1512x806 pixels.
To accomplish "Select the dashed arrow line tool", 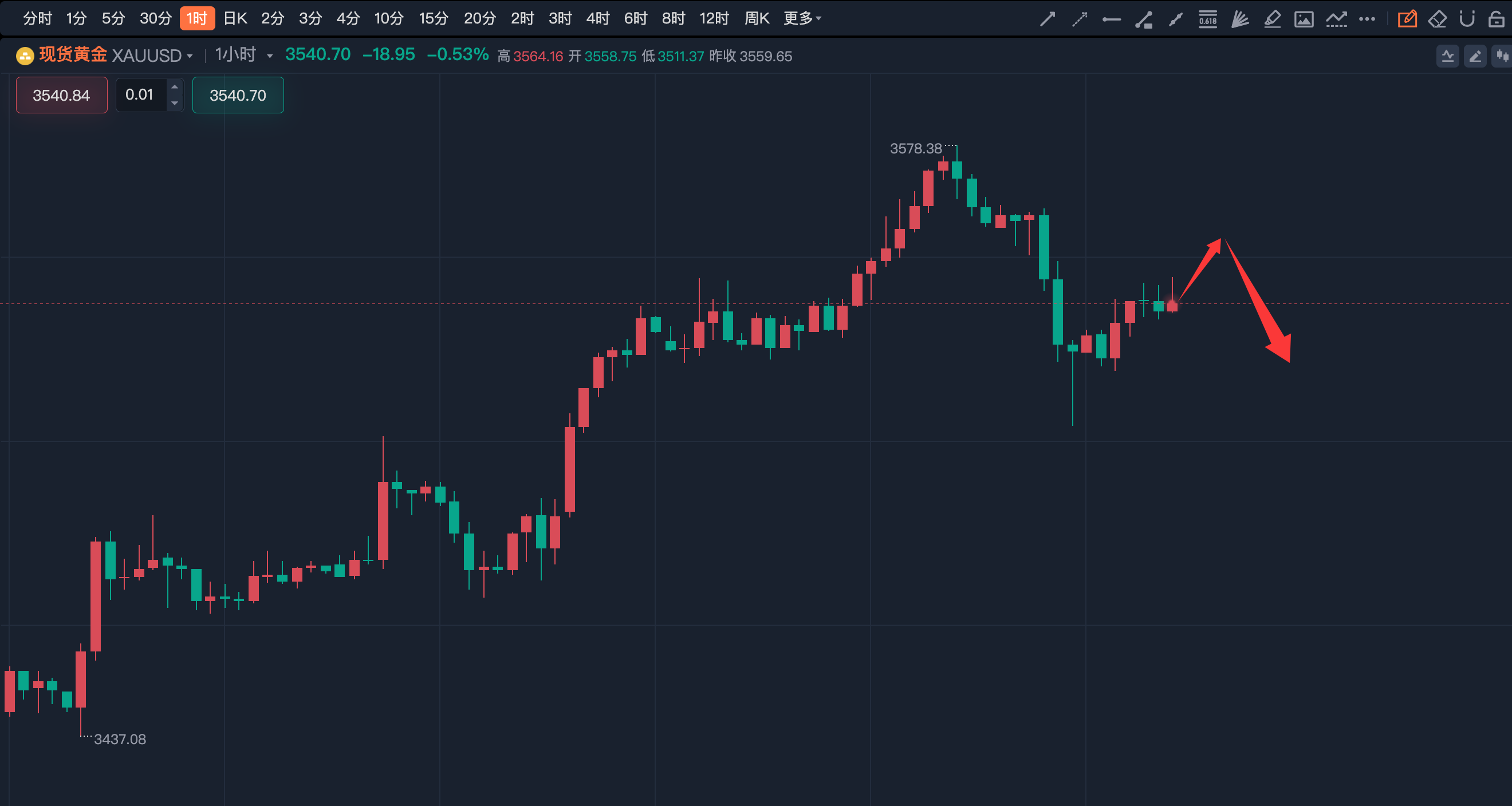I will 1080,19.
